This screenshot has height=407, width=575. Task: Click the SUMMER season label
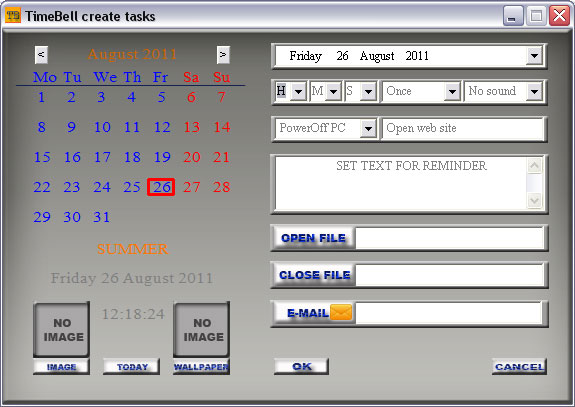(132, 249)
